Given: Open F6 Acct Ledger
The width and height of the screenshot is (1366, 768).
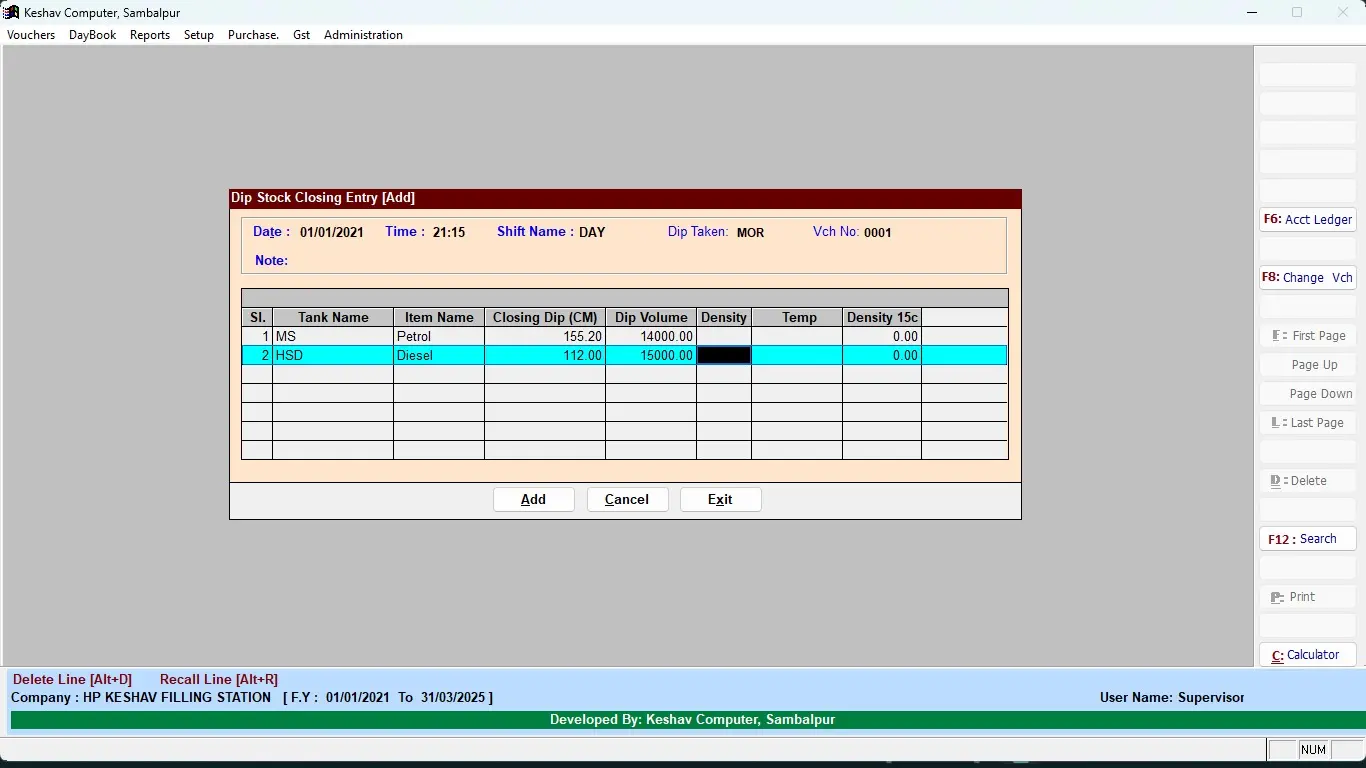Looking at the screenshot, I should (1308, 219).
